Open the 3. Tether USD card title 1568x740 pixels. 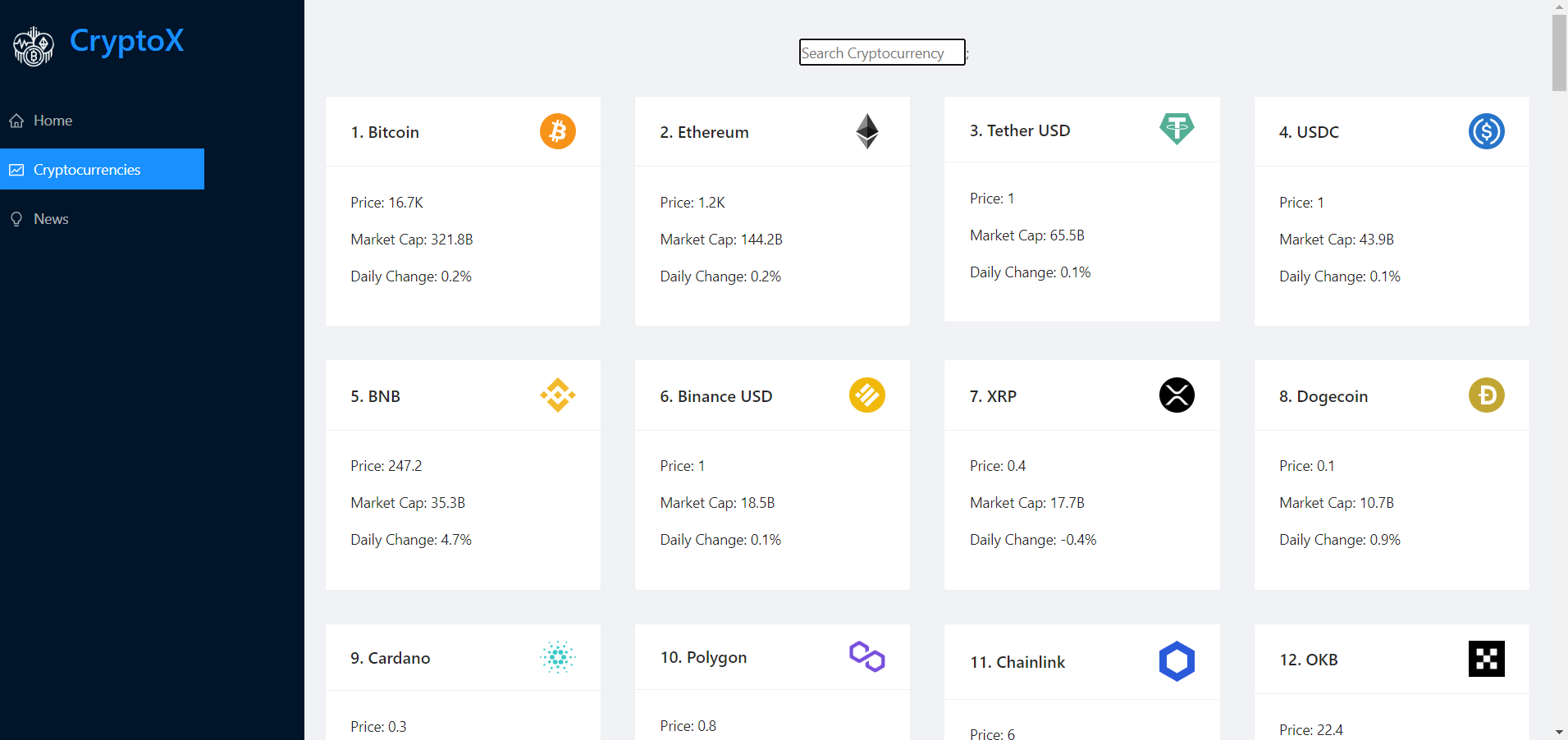pos(1020,130)
